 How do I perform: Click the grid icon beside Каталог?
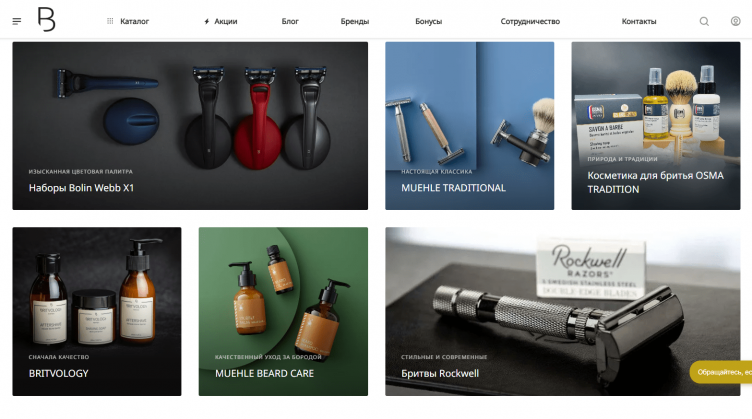[110, 21]
